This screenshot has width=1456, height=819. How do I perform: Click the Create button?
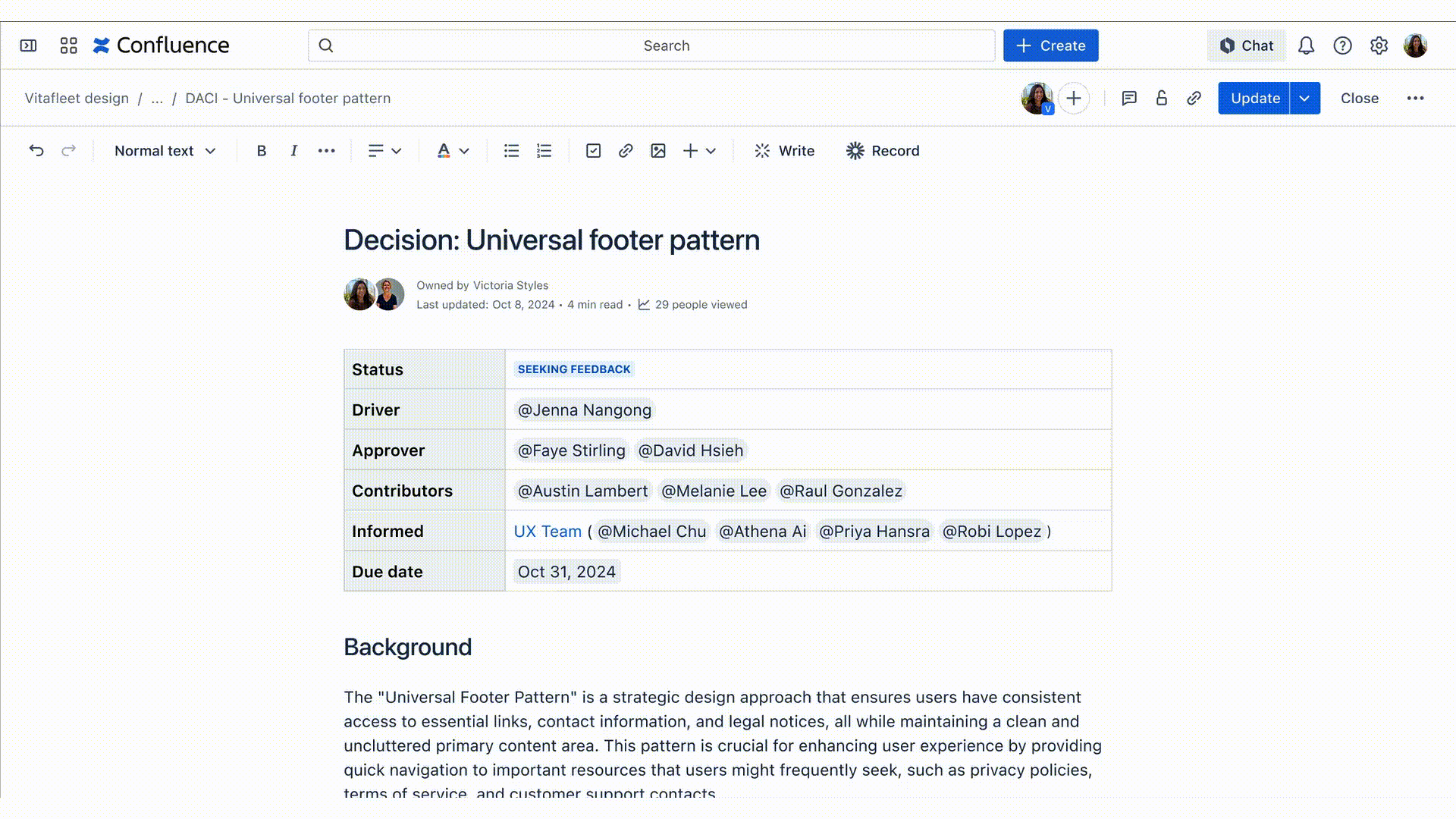point(1050,45)
